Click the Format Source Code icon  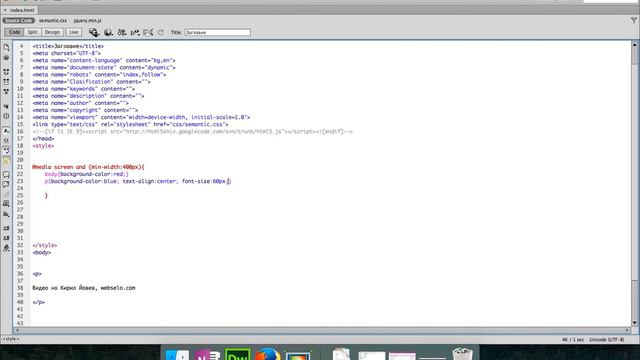point(6,248)
